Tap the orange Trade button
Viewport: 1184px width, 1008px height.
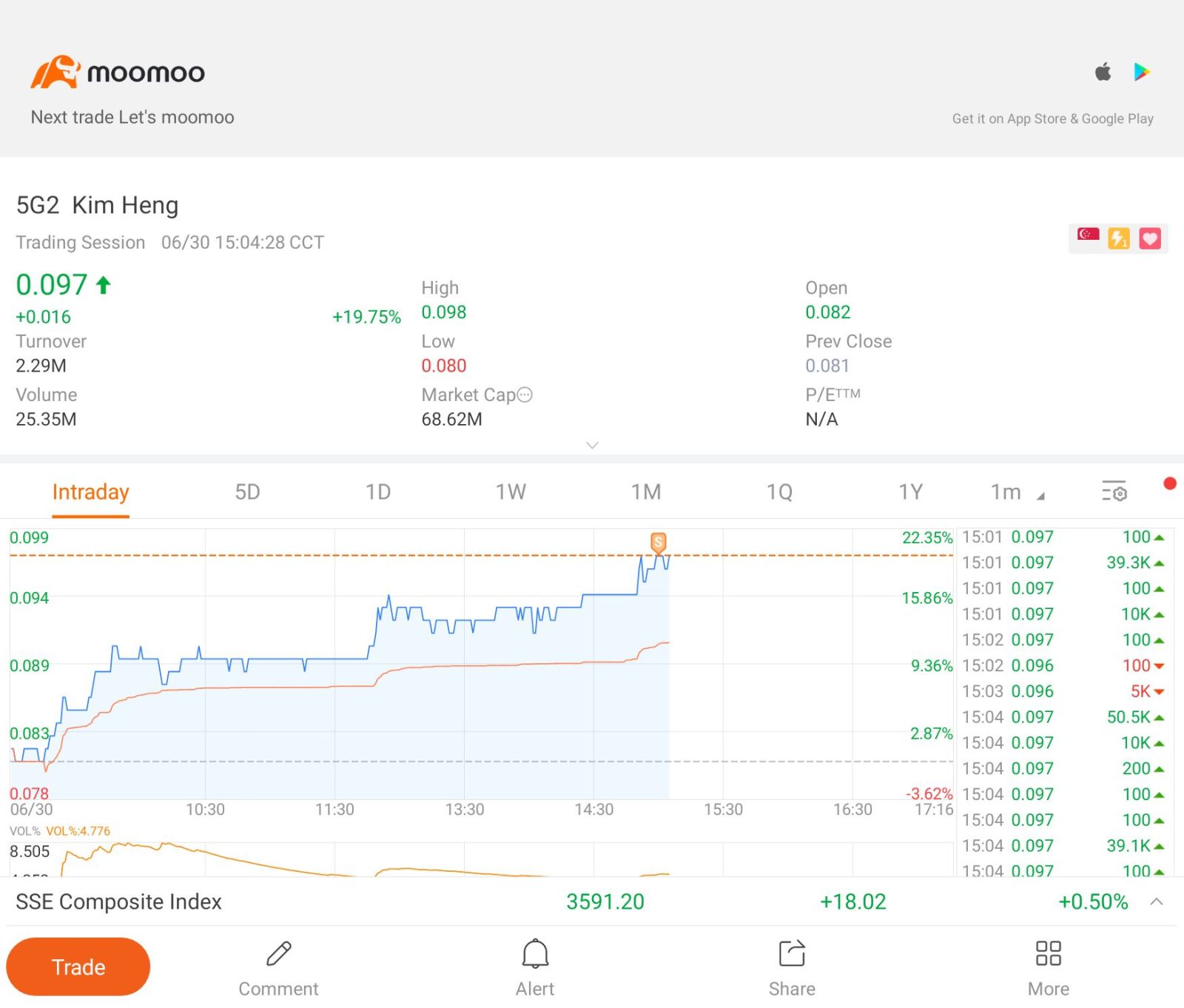[78, 967]
